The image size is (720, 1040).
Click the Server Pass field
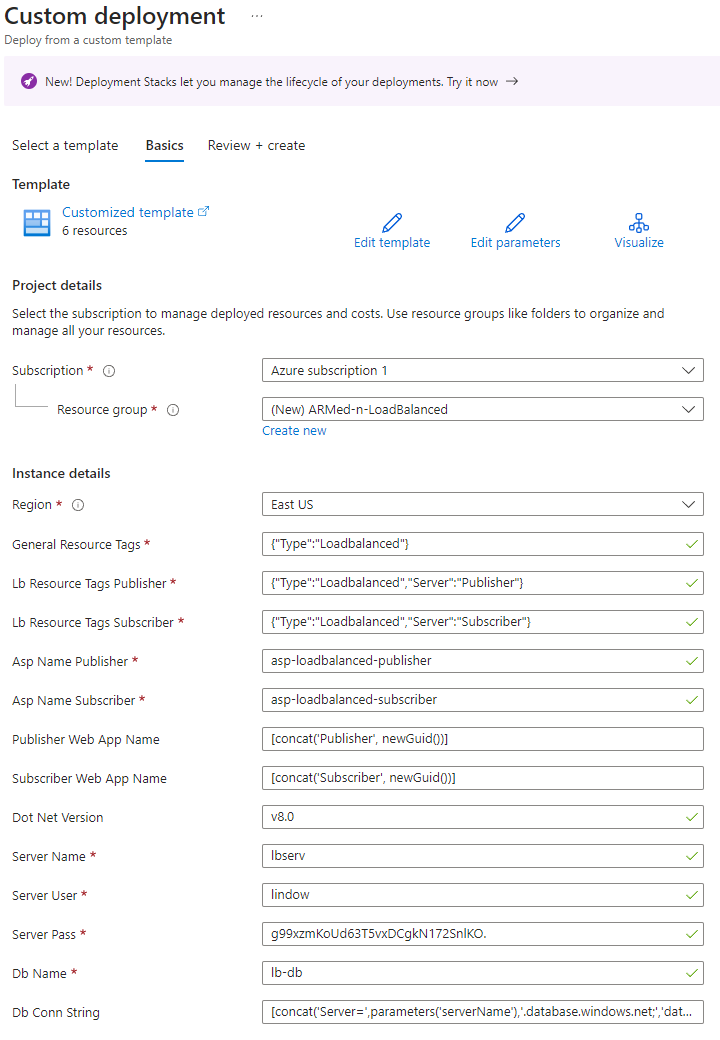(x=483, y=934)
